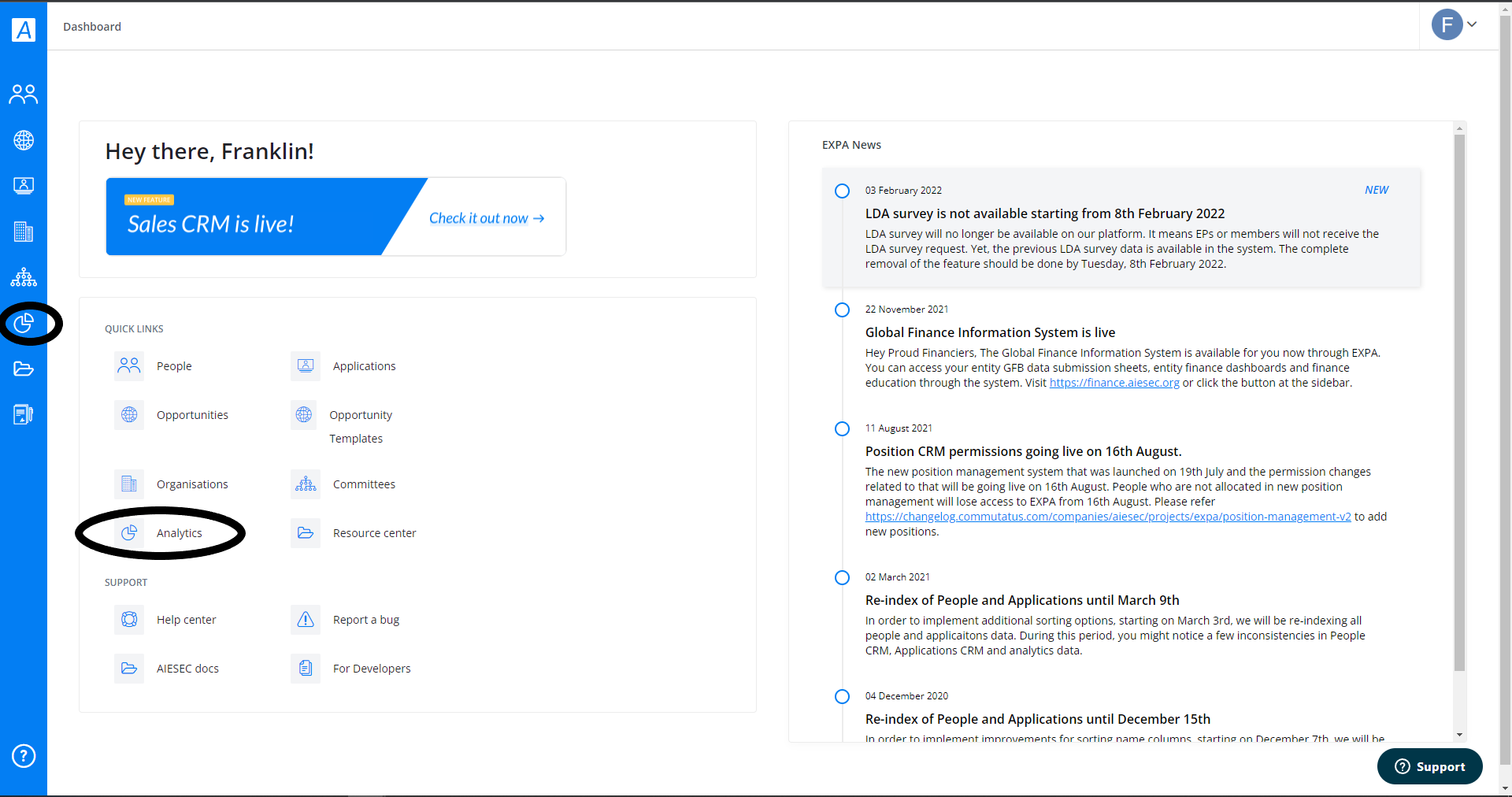Click the Dashboard page title

tap(92, 27)
